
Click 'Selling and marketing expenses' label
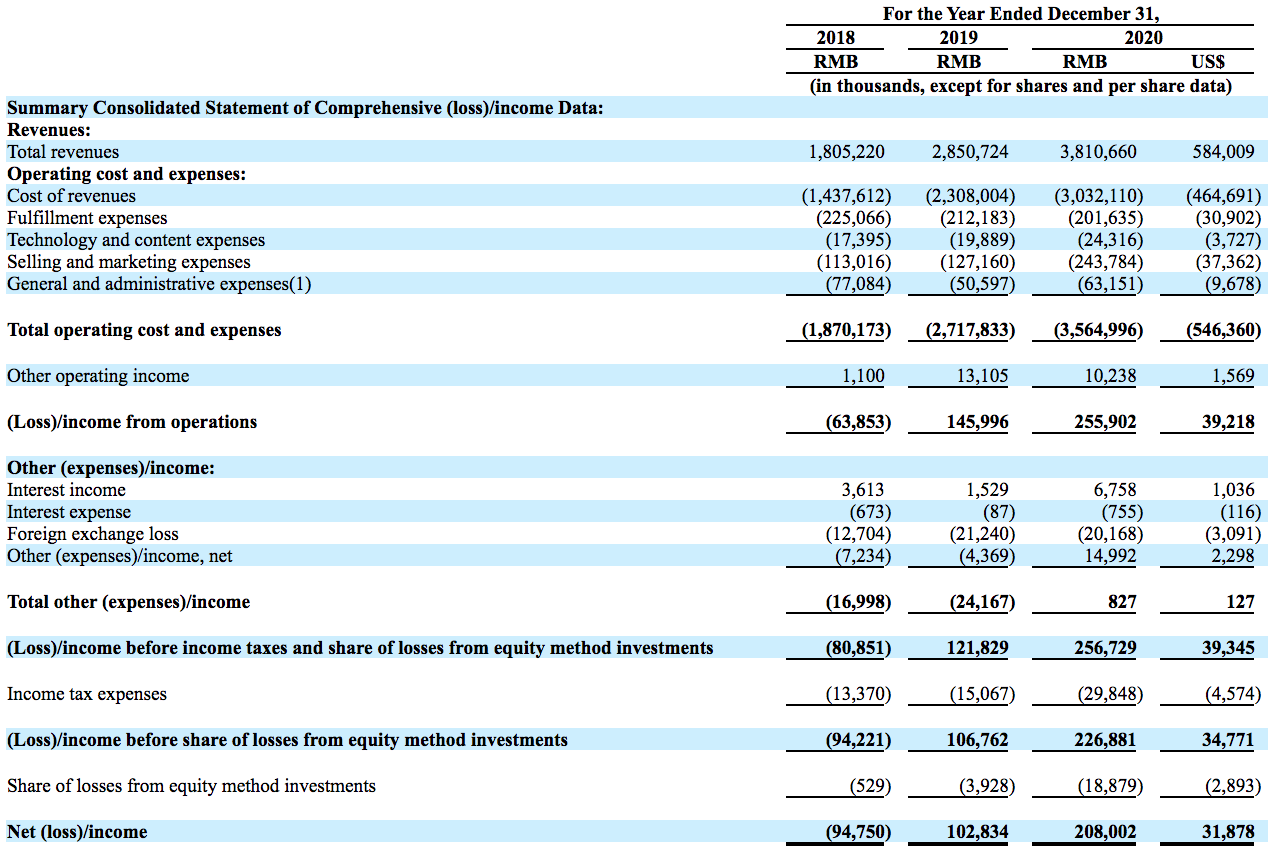point(129,262)
